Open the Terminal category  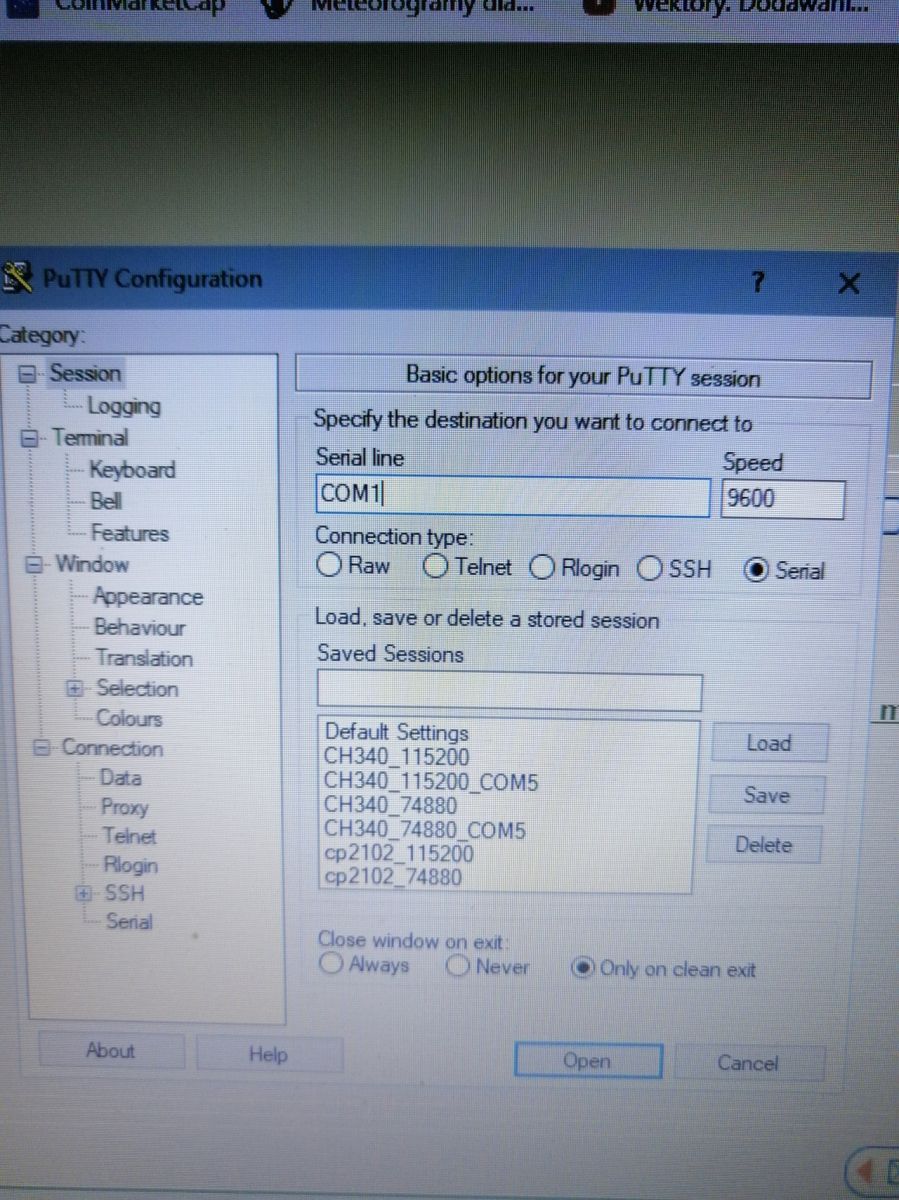tap(90, 437)
